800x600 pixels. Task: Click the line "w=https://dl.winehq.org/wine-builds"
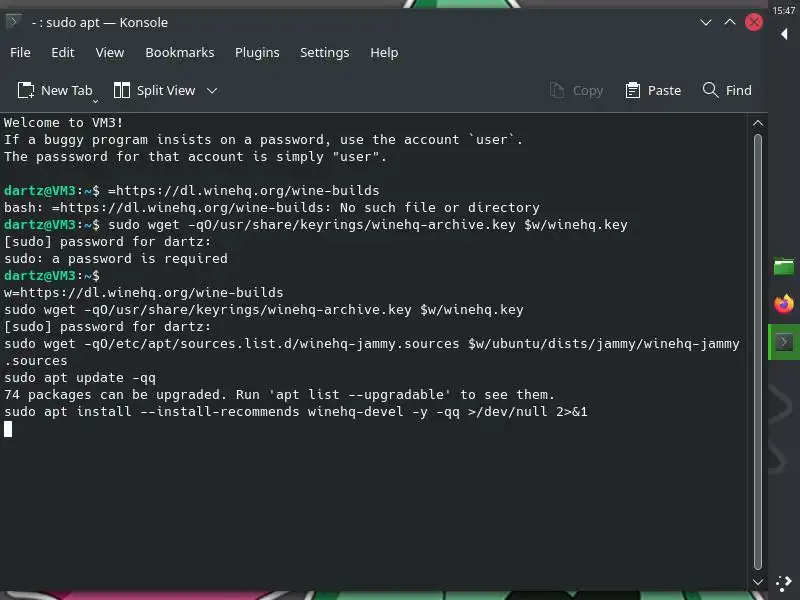point(143,293)
